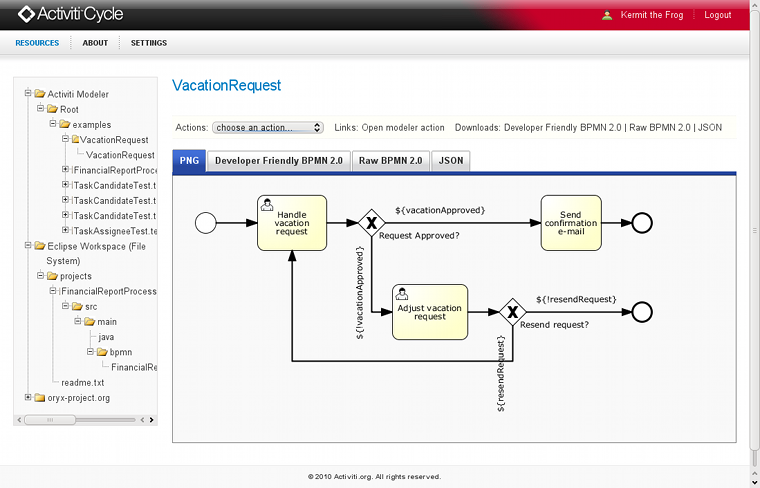Click end event after Resend request gateway

coord(642,312)
